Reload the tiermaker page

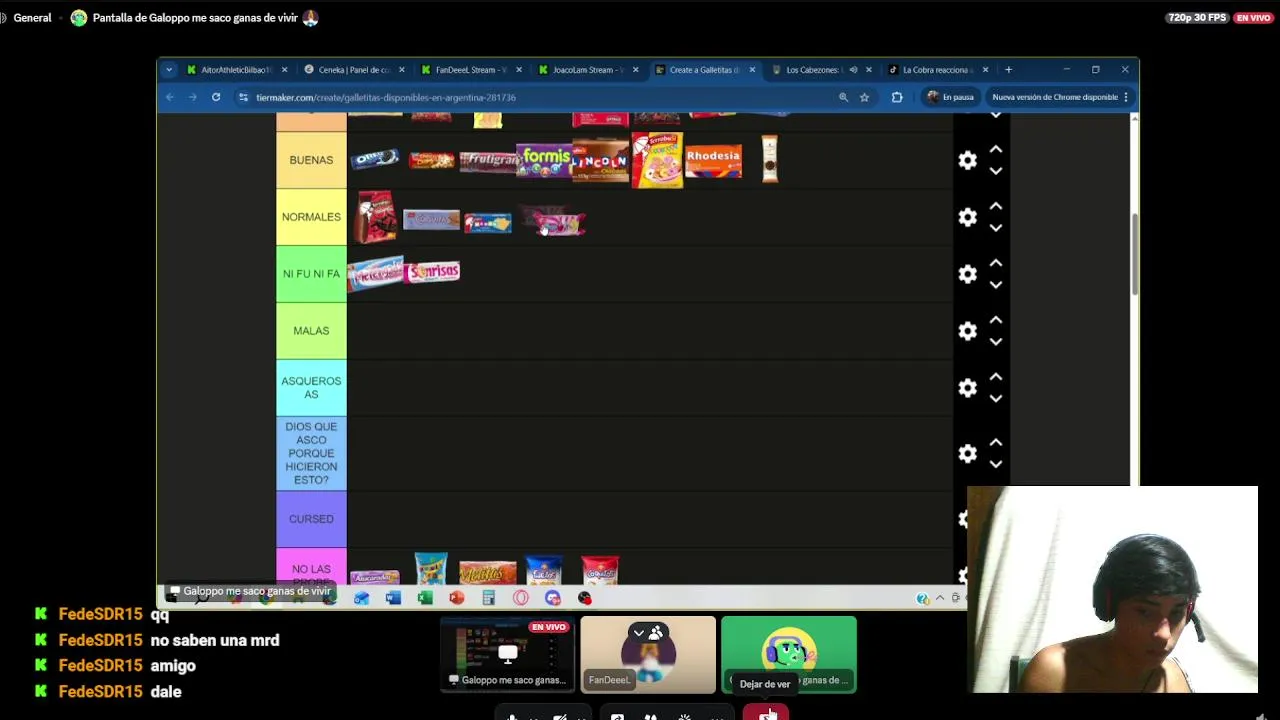tap(216, 97)
